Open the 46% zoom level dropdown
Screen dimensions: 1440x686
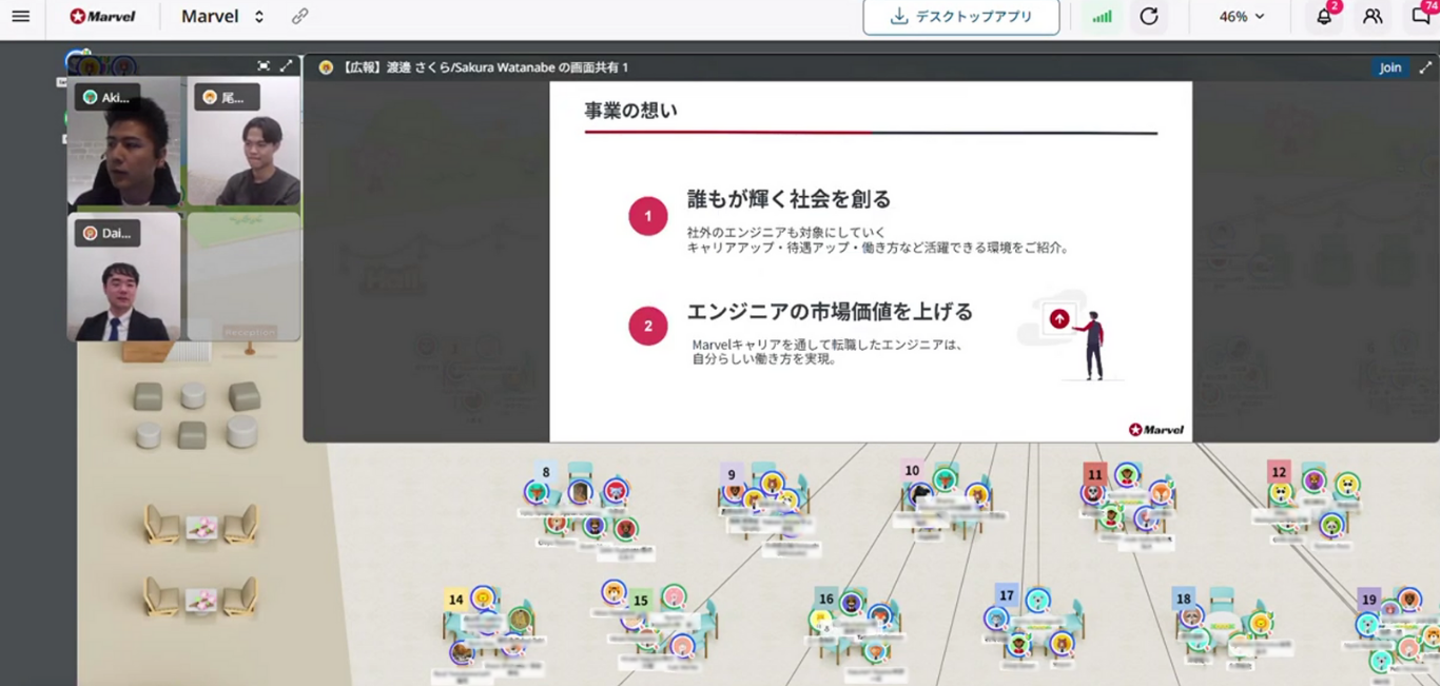tap(1241, 16)
